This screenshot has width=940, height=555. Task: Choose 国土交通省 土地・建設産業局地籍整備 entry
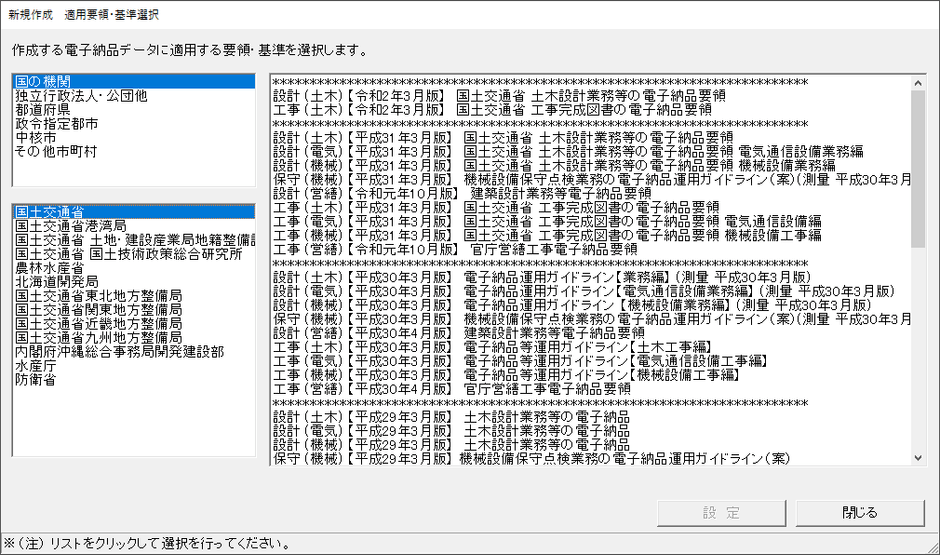click(x=135, y=240)
